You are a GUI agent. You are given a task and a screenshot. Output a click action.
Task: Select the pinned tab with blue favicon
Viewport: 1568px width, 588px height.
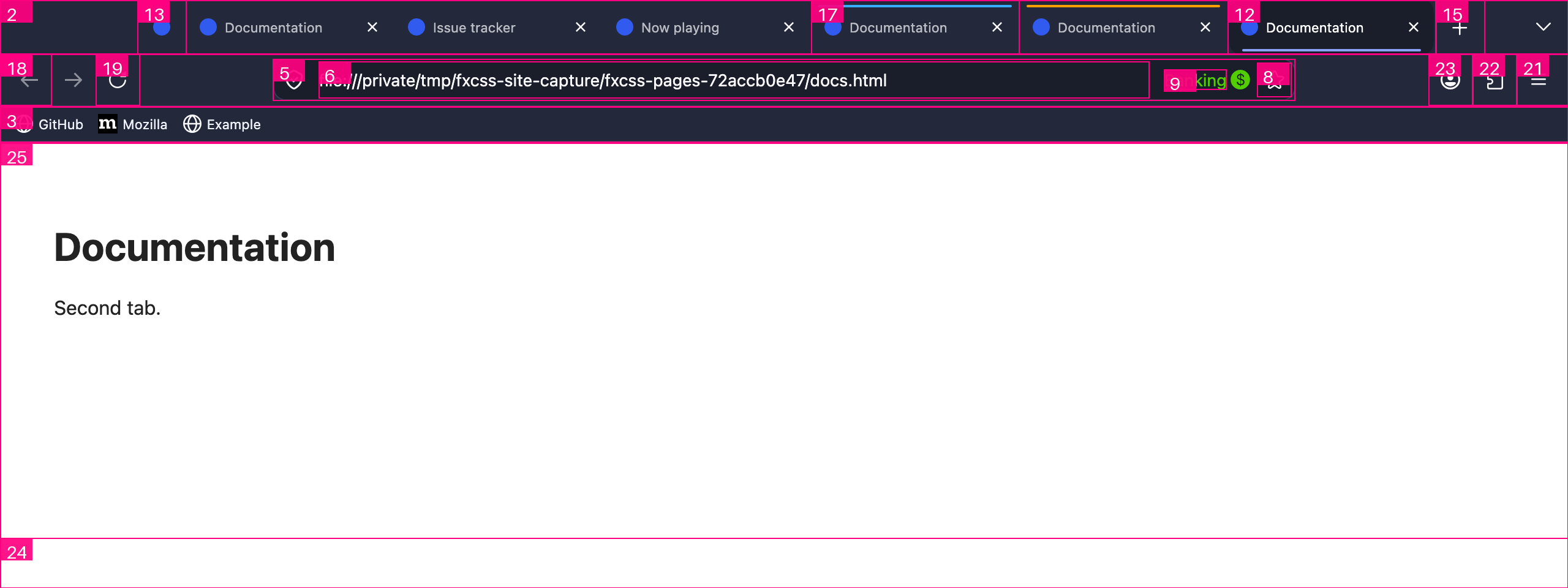pos(162,28)
